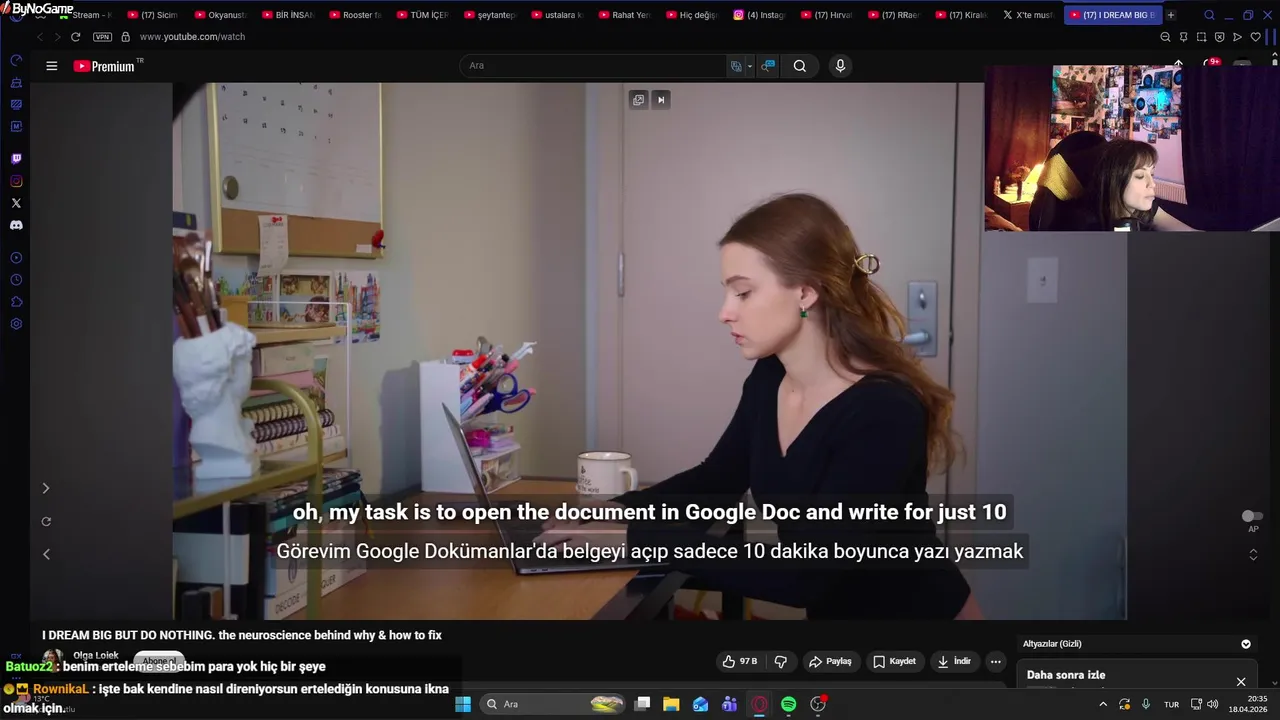
Task: Switch to the Instagram (4) tab
Action: [x=760, y=15]
